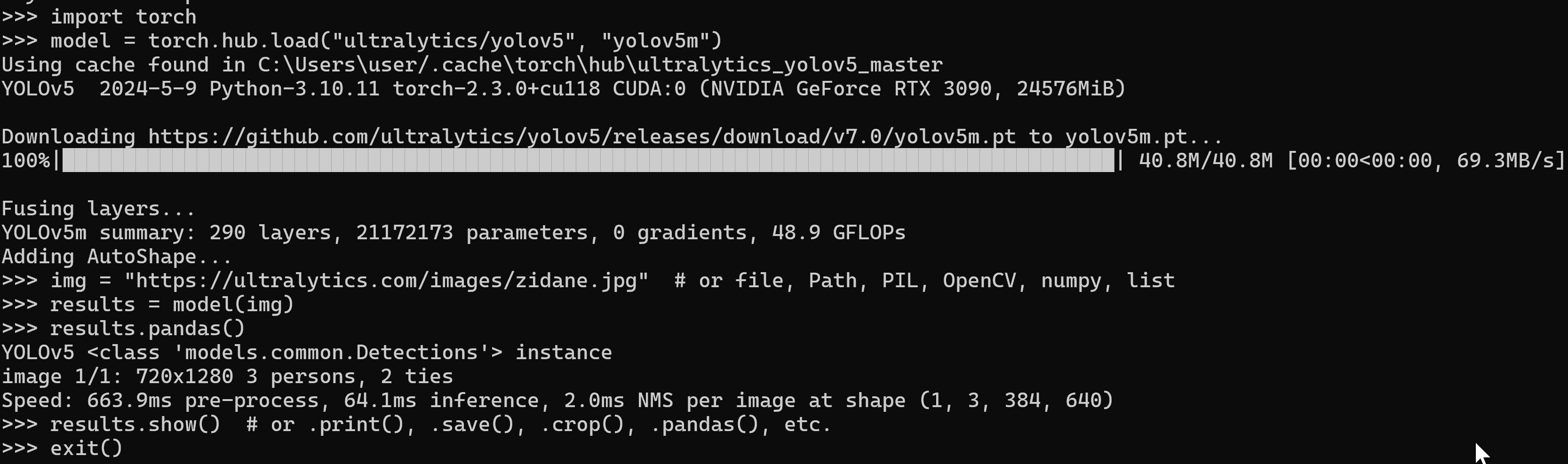Click the 'results = model(img)' command

click(x=172, y=305)
